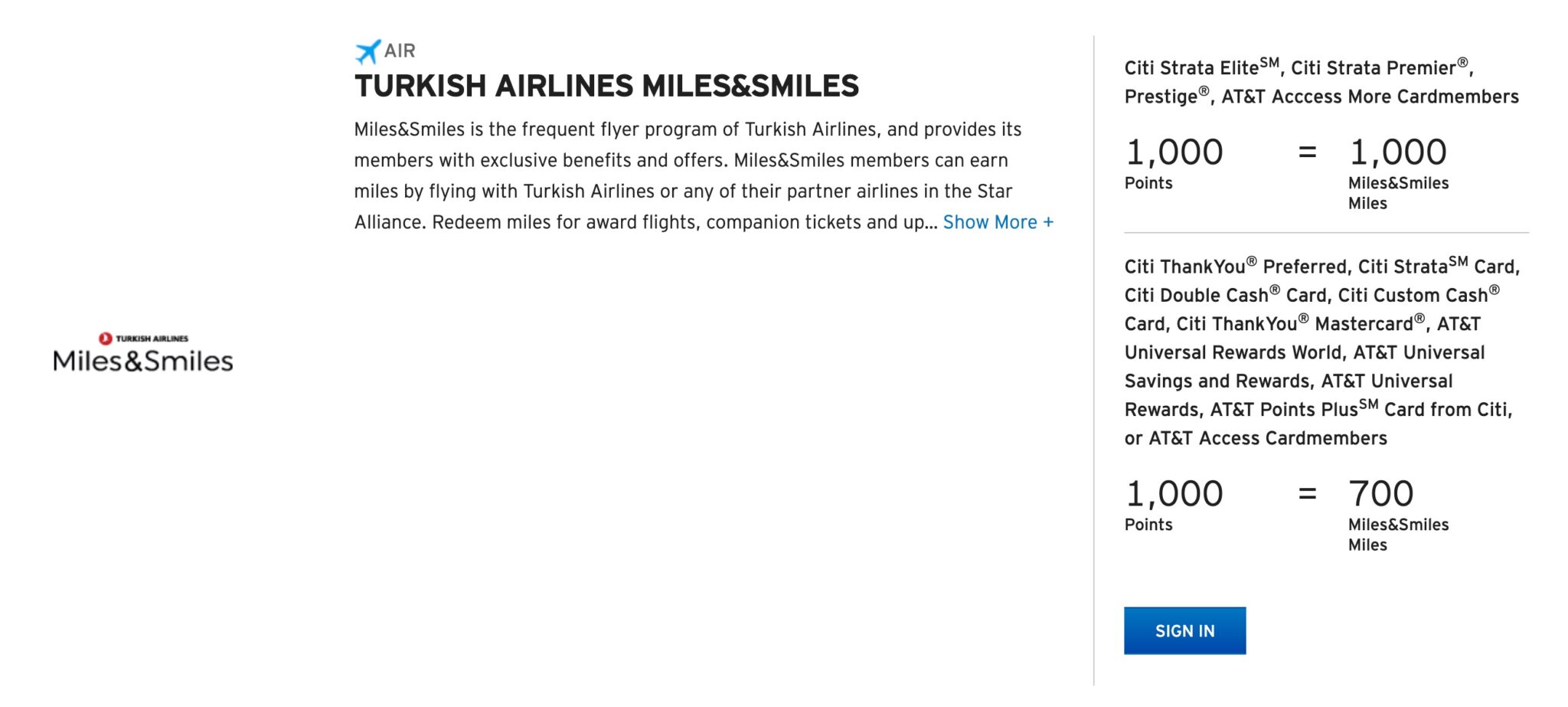This screenshot has height=707, width=1568.
Task: Click the blue airplane icon
Action: click(367, 51)
